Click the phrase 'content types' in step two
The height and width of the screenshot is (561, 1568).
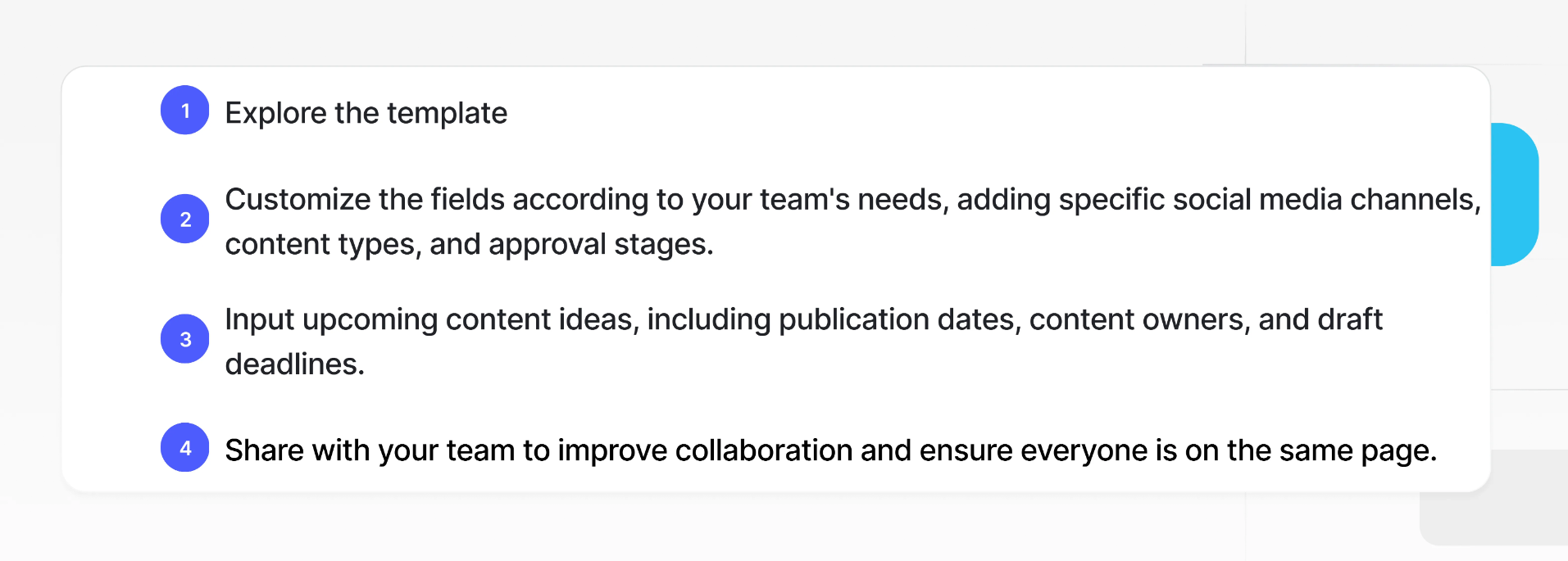[x=320, y=244]
